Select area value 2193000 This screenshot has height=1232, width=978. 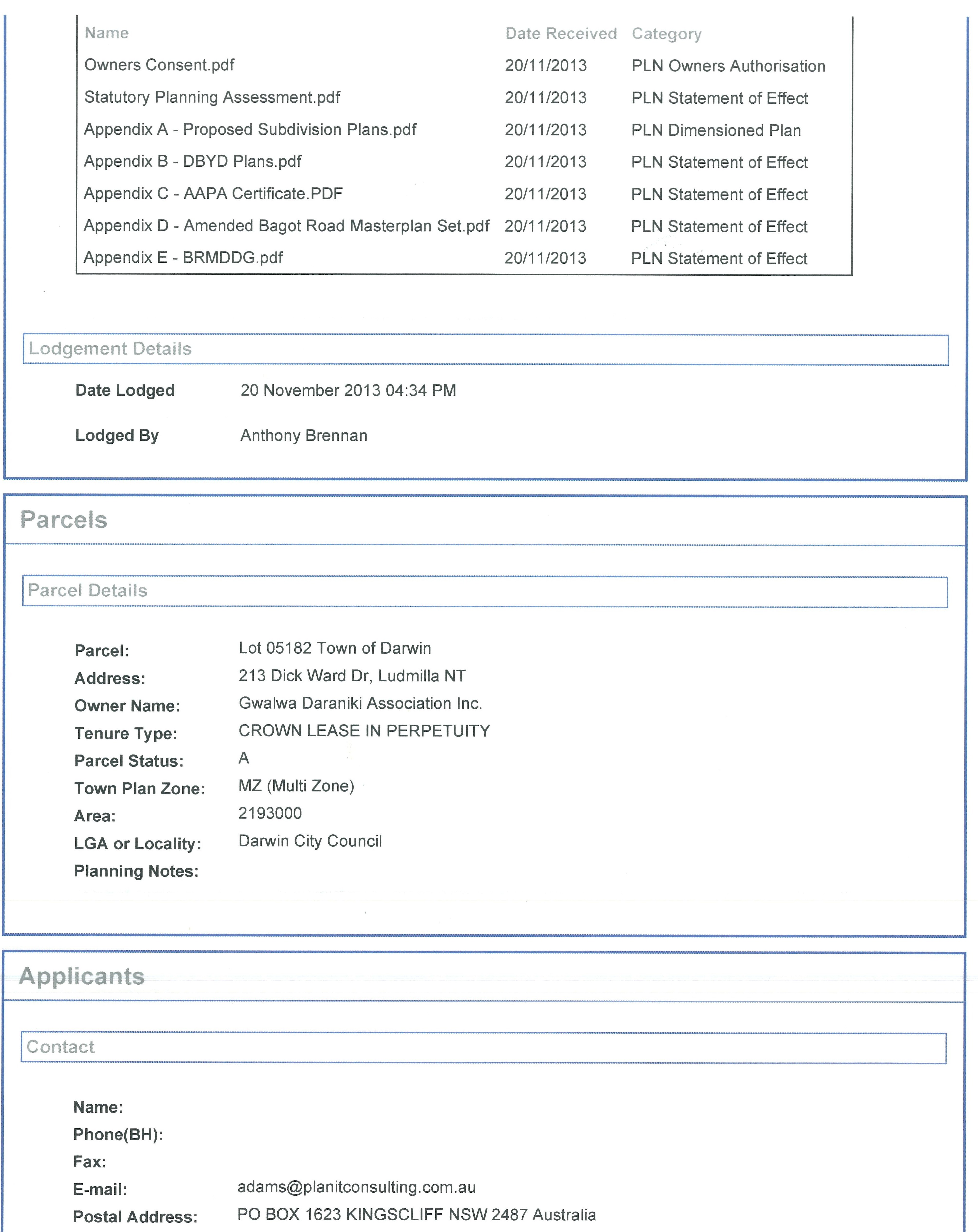270,813
